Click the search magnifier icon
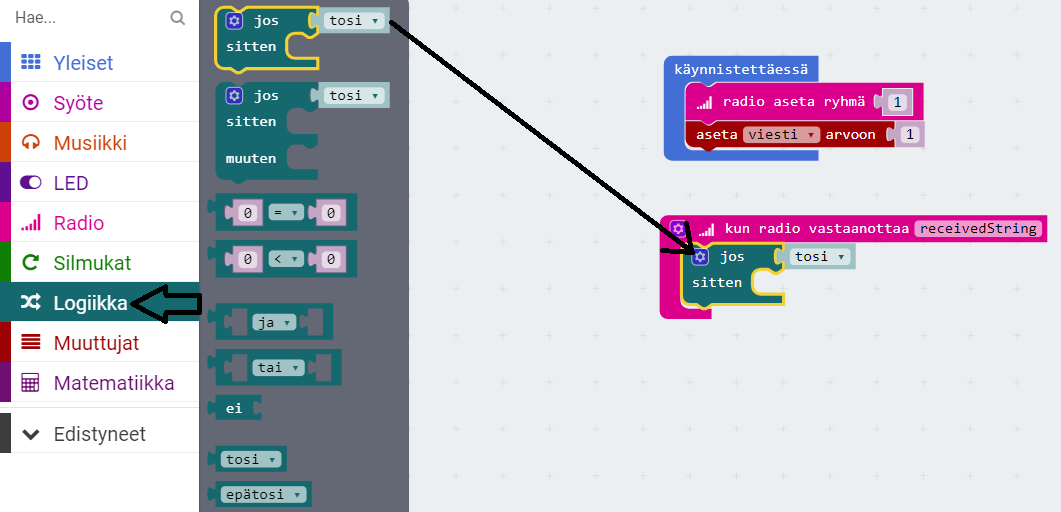The height and width of the screenshot is (512, 1061). point(178,18)
